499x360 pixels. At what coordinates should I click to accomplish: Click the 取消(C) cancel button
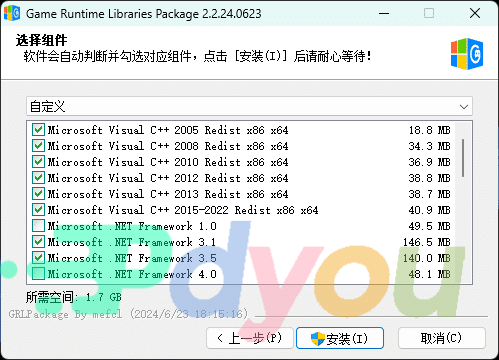(x=442, y=338)
